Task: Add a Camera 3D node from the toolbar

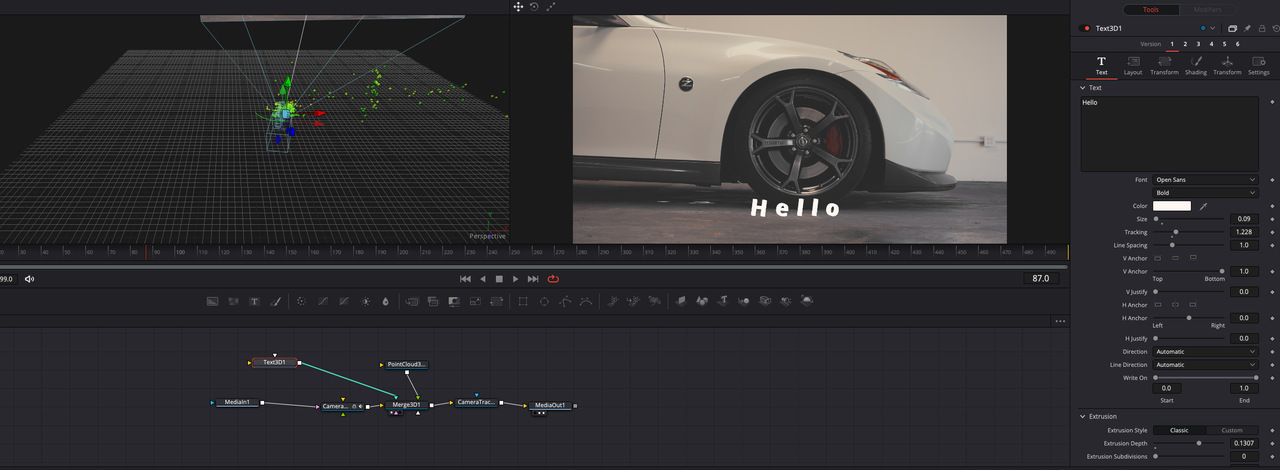Action: [x=765, y=300]
